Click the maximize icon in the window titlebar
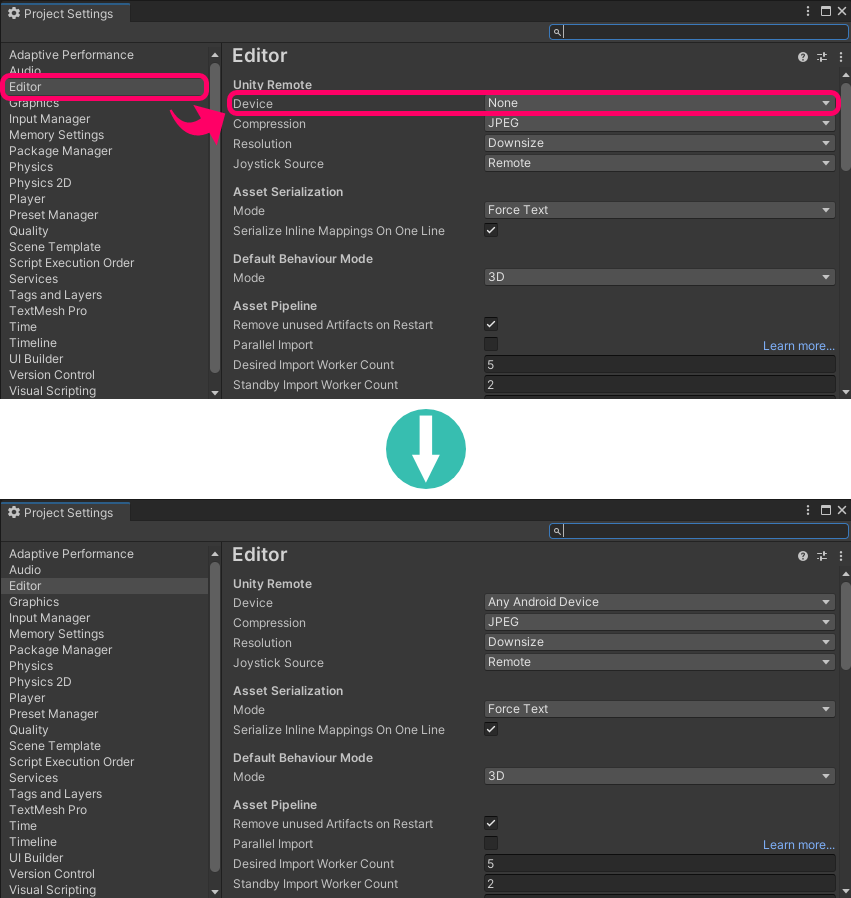The image size is (851, 898). 826,11
